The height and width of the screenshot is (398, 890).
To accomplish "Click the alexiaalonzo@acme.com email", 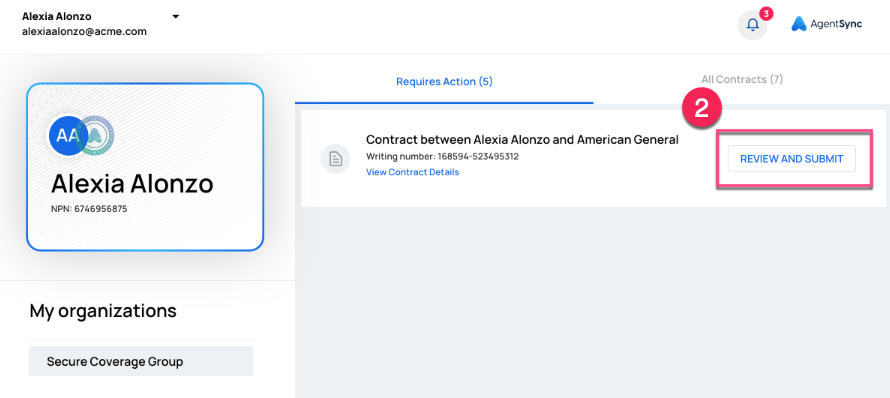I will [x=85, y=32].
